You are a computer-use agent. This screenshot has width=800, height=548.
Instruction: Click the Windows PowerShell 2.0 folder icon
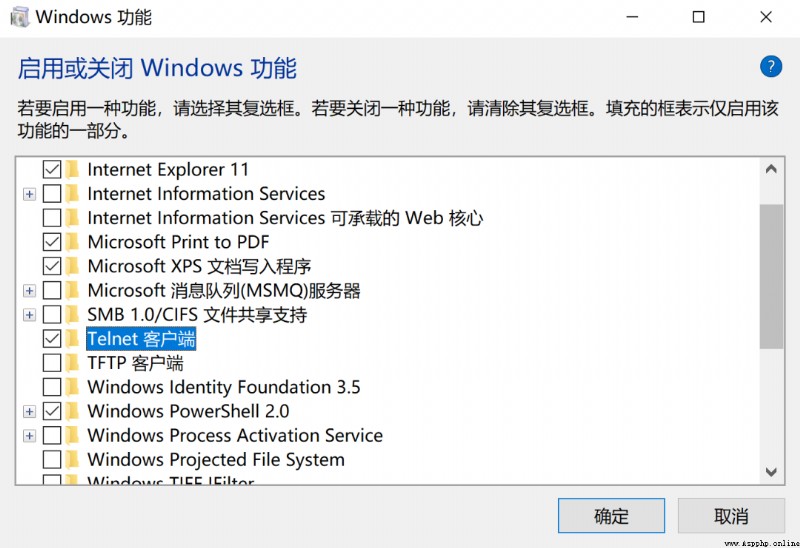72,411
